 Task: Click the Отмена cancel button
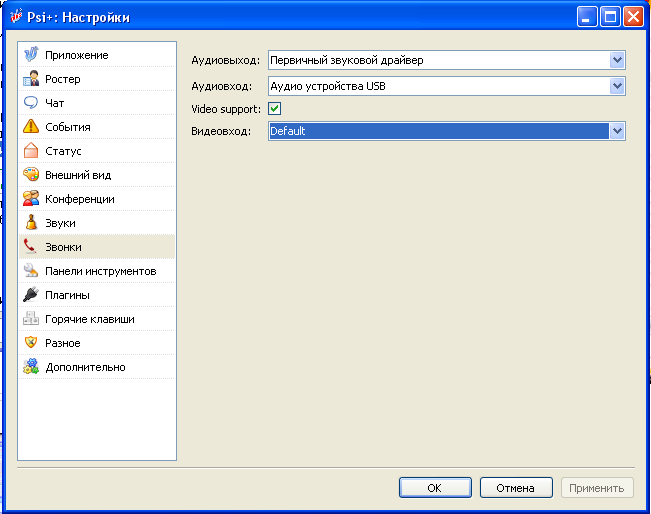(516, 488)
